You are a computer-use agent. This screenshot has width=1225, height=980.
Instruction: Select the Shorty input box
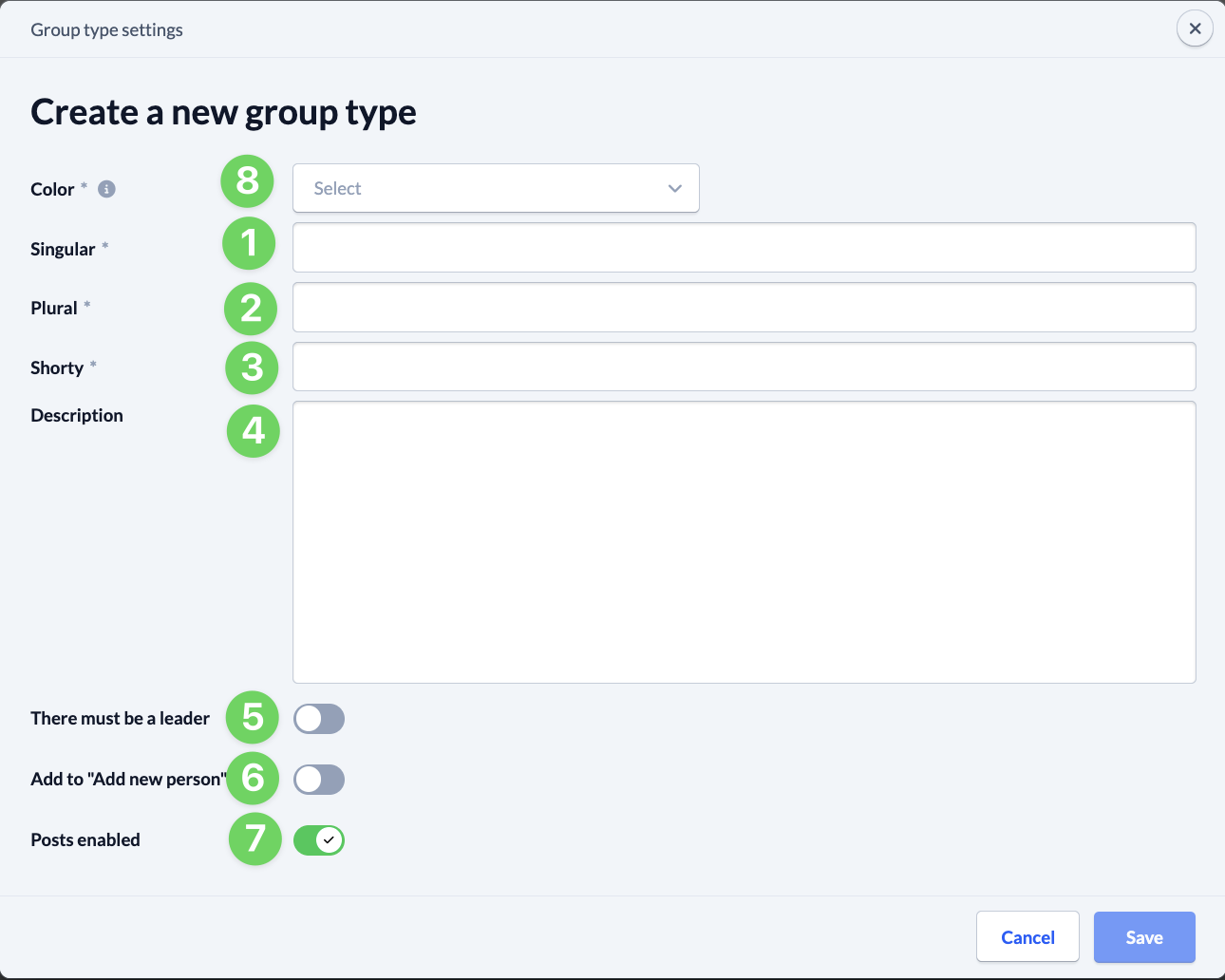point(744,367)
